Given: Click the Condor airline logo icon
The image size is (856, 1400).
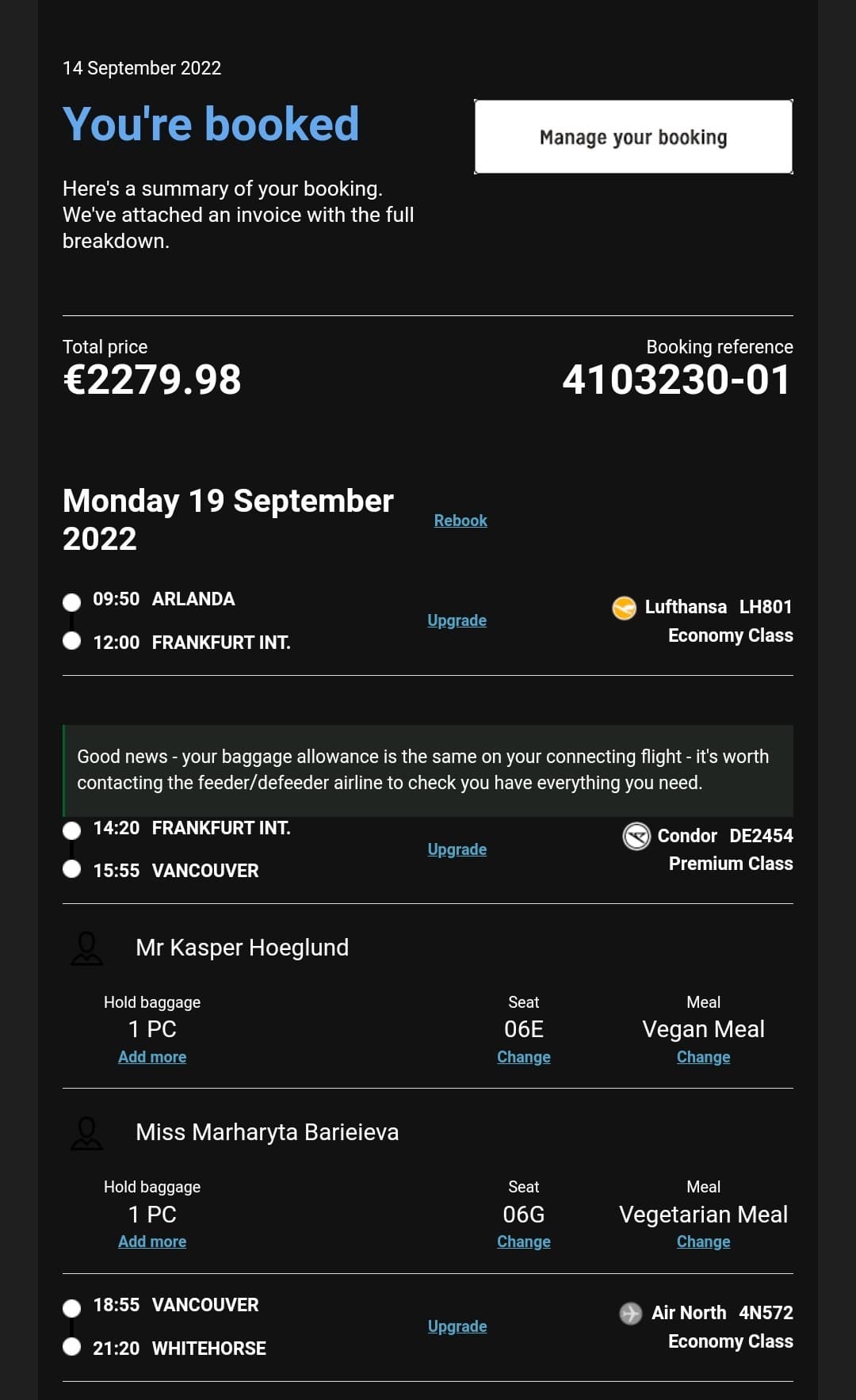Looking at the screenshot, I should [x=636, y=836].
